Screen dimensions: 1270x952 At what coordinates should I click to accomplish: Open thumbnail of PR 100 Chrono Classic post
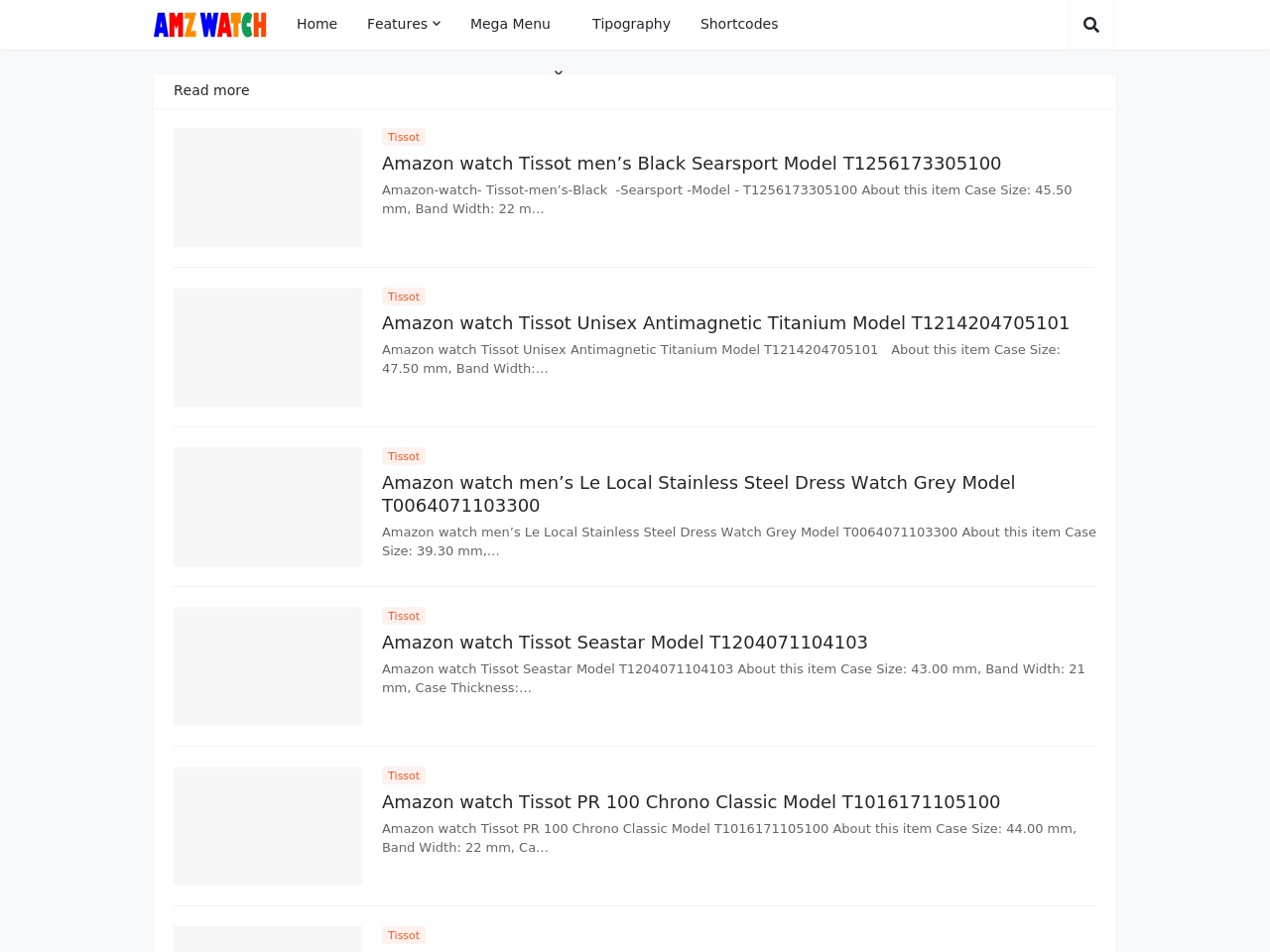pyautogui.click(x=268, y=826)
